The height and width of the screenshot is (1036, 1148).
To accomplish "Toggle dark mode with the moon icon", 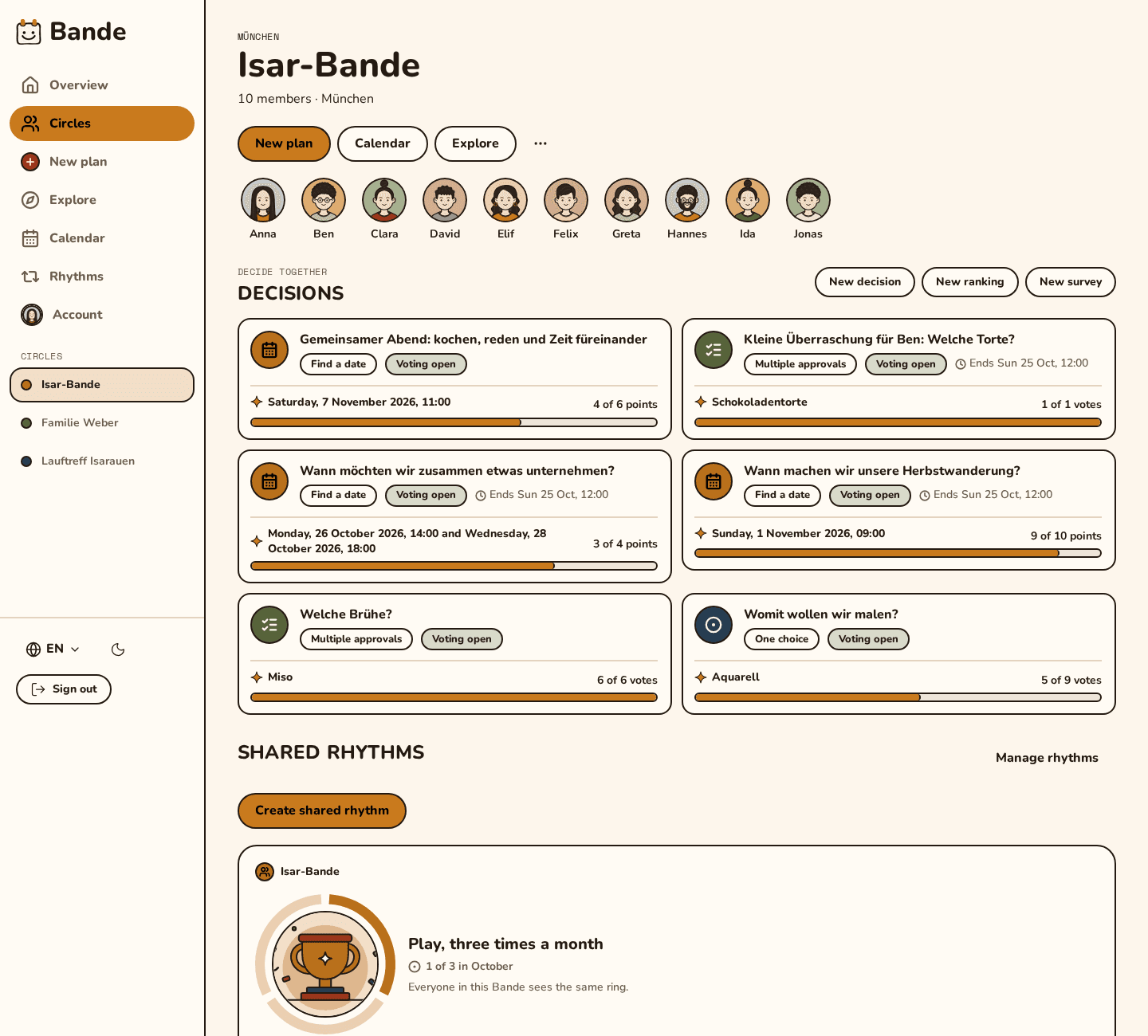I will [118, 649].
